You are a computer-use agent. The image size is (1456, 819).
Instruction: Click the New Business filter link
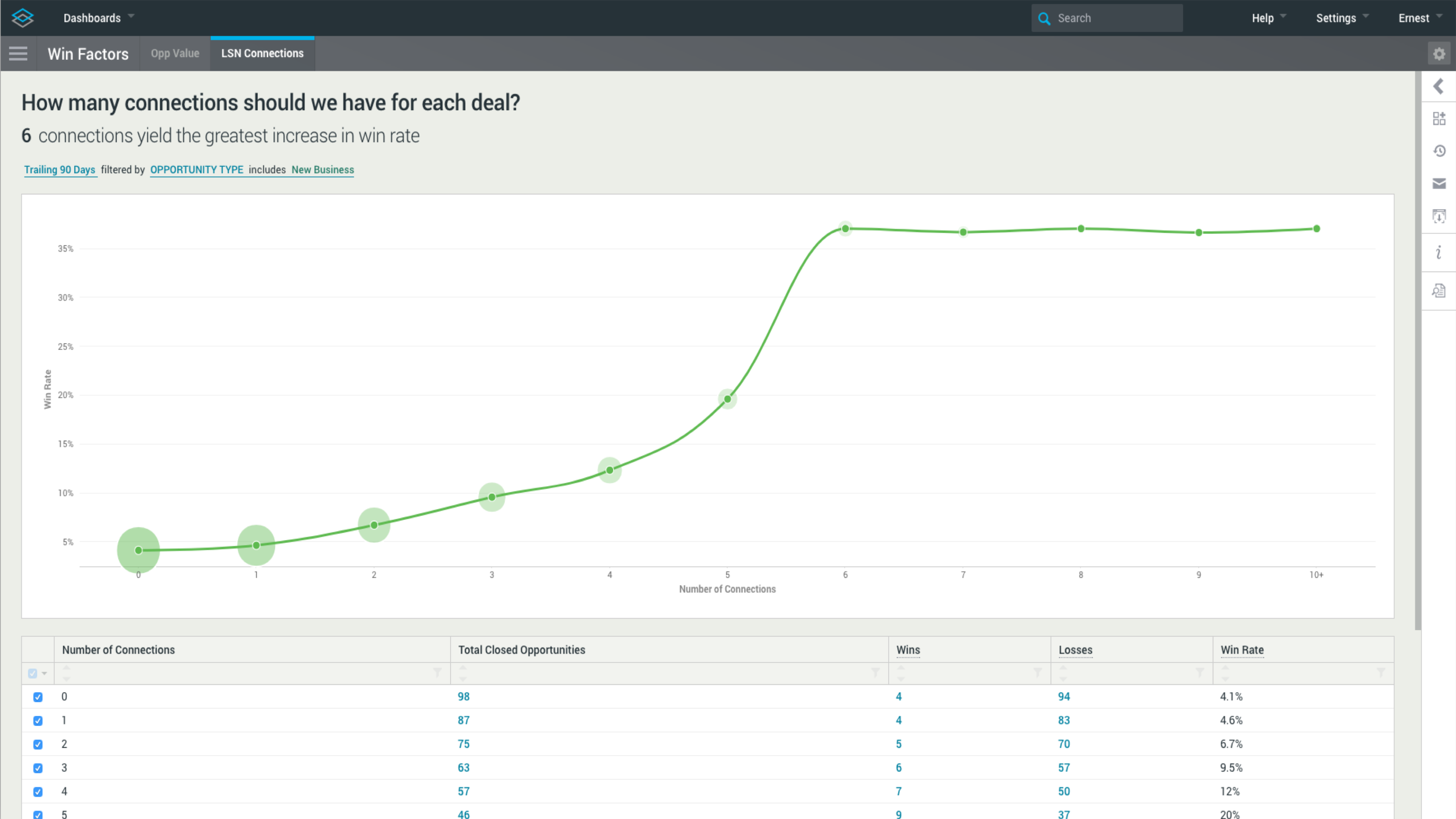322,170
